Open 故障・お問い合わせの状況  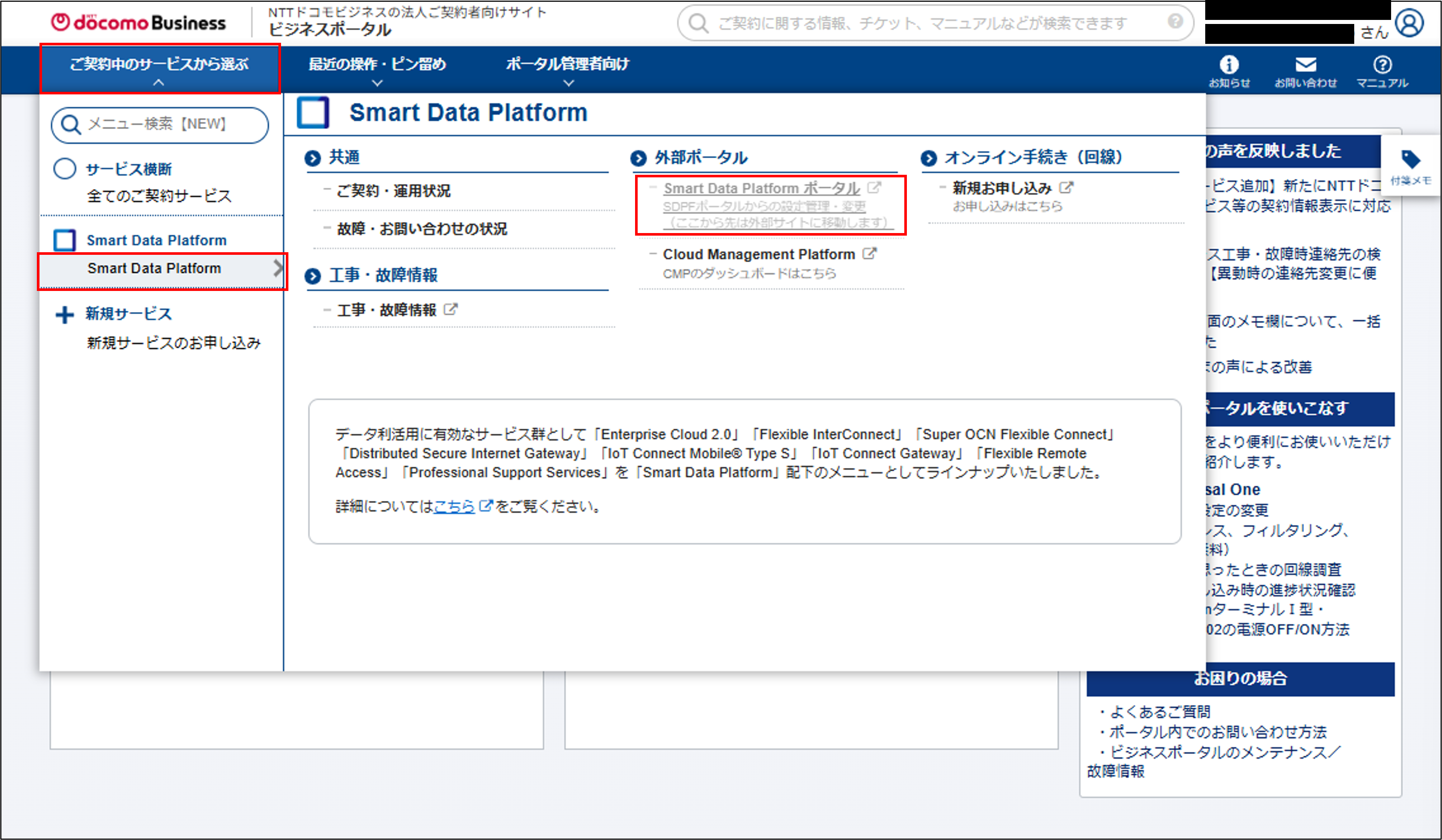422,229
